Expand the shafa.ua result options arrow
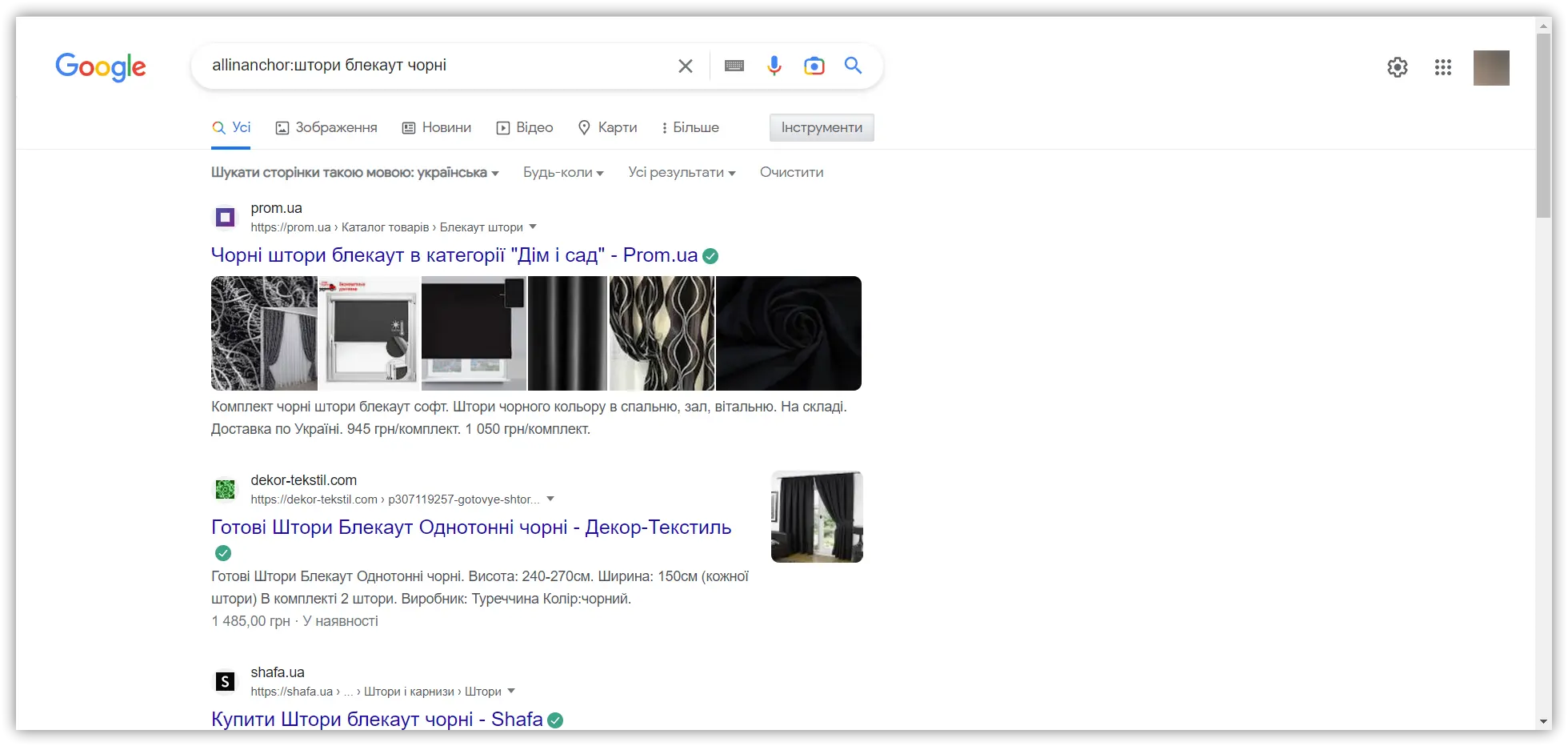Image resolution: width=1568 pixels, height=746 pixels. pos(511,691)
